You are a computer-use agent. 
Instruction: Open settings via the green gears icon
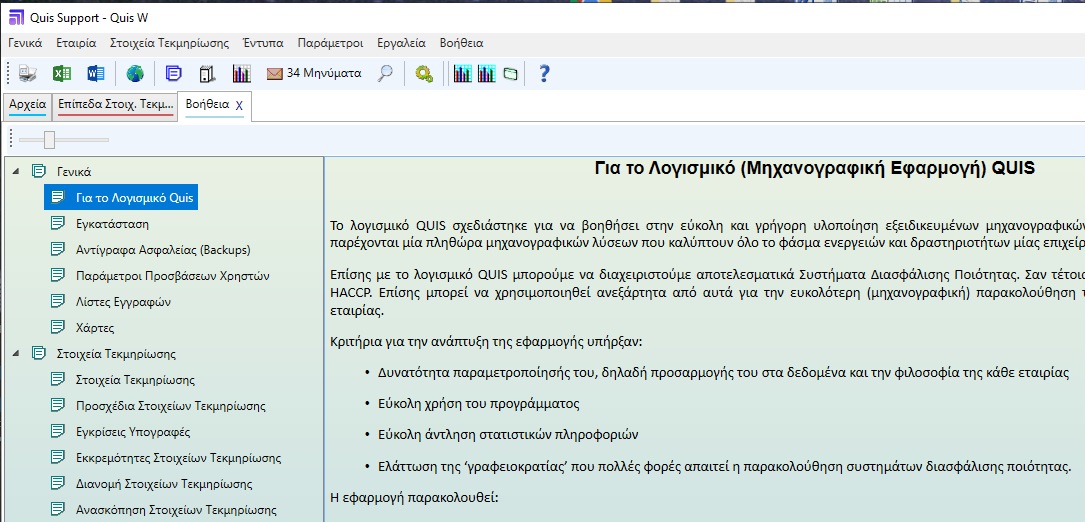point(424,73)
